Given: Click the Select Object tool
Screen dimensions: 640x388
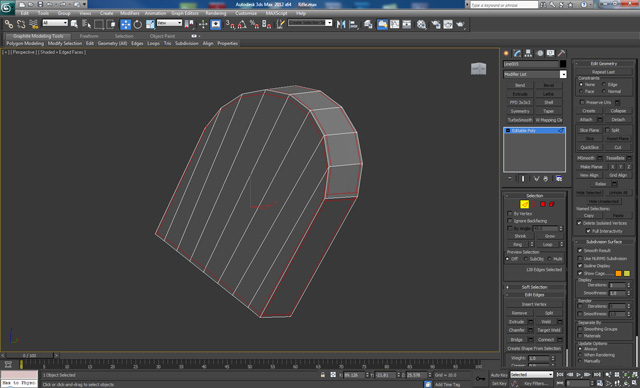Looking at the screenshot, I should [x=74, y=24].
